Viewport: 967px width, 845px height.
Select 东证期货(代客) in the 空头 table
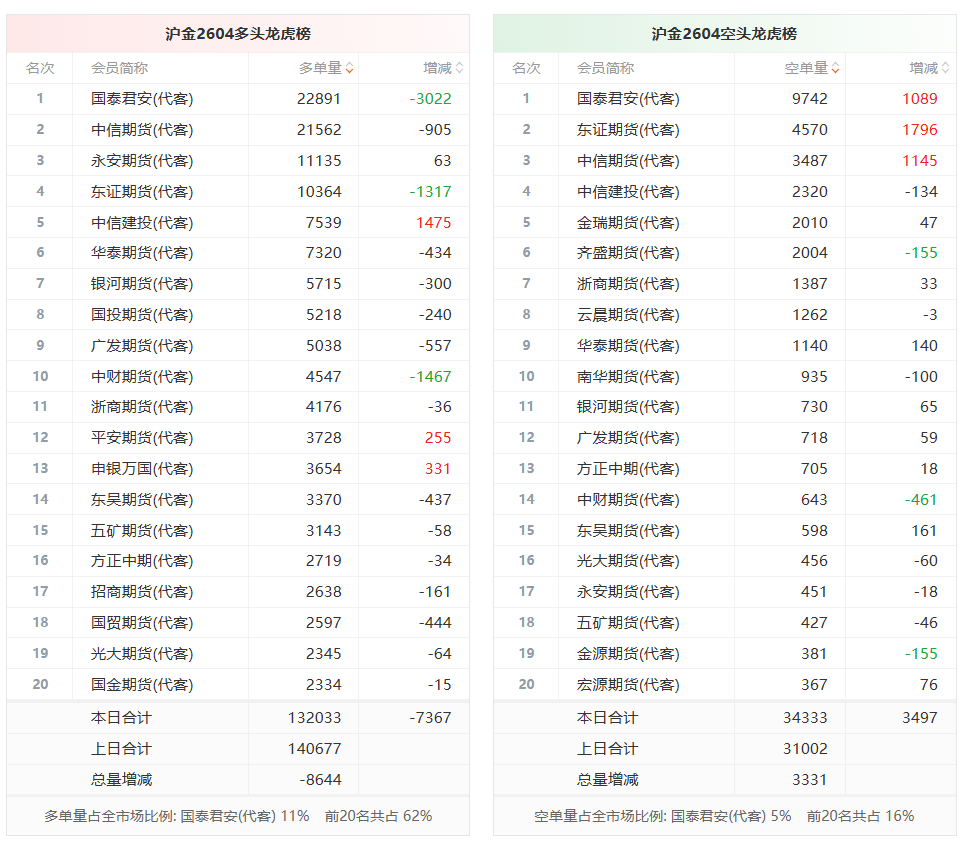628,130
